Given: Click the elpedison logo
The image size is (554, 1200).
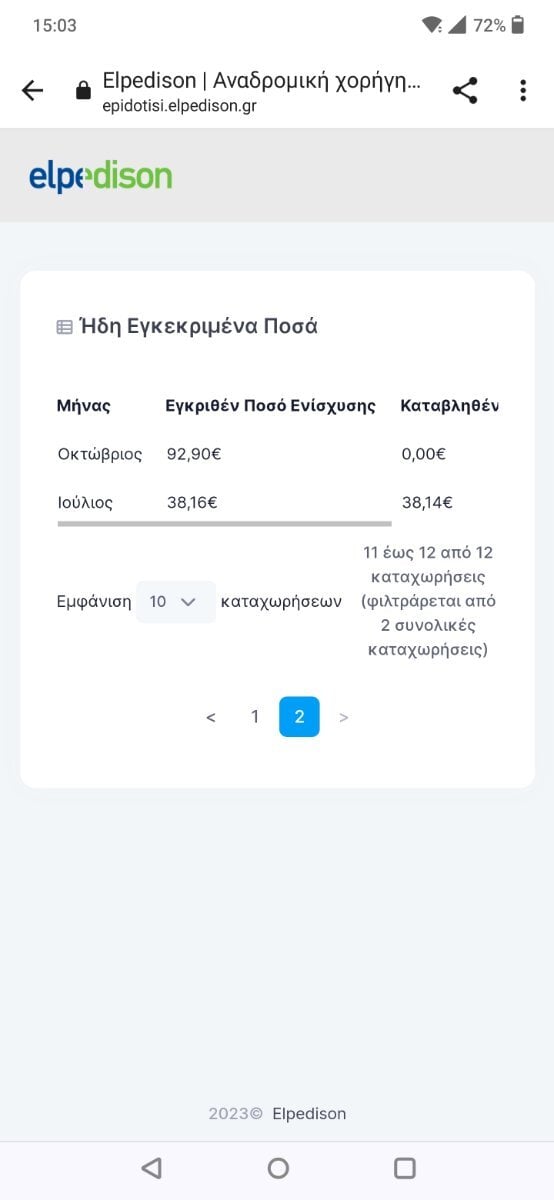Looking at the screenshot, I should tap(100, 177).
